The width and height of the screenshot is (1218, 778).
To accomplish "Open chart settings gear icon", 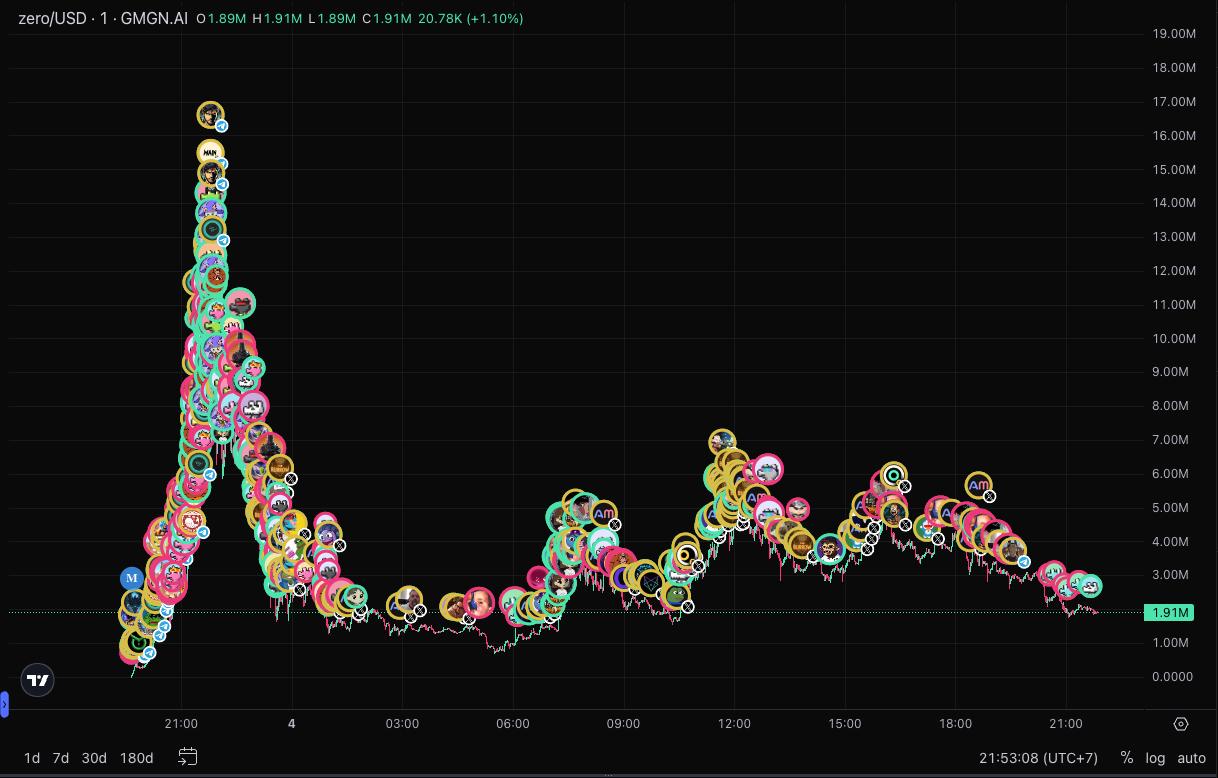I will click(1181, 723).
